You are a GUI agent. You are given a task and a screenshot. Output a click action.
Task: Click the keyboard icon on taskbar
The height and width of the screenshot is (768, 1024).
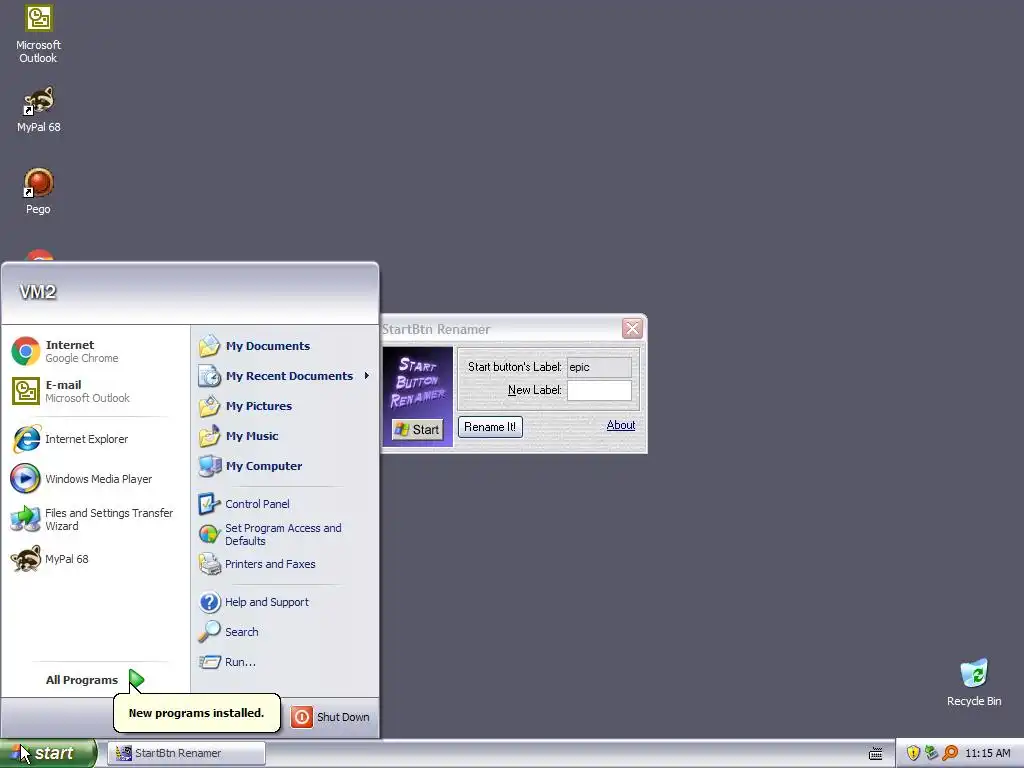(x=876, y=754)
